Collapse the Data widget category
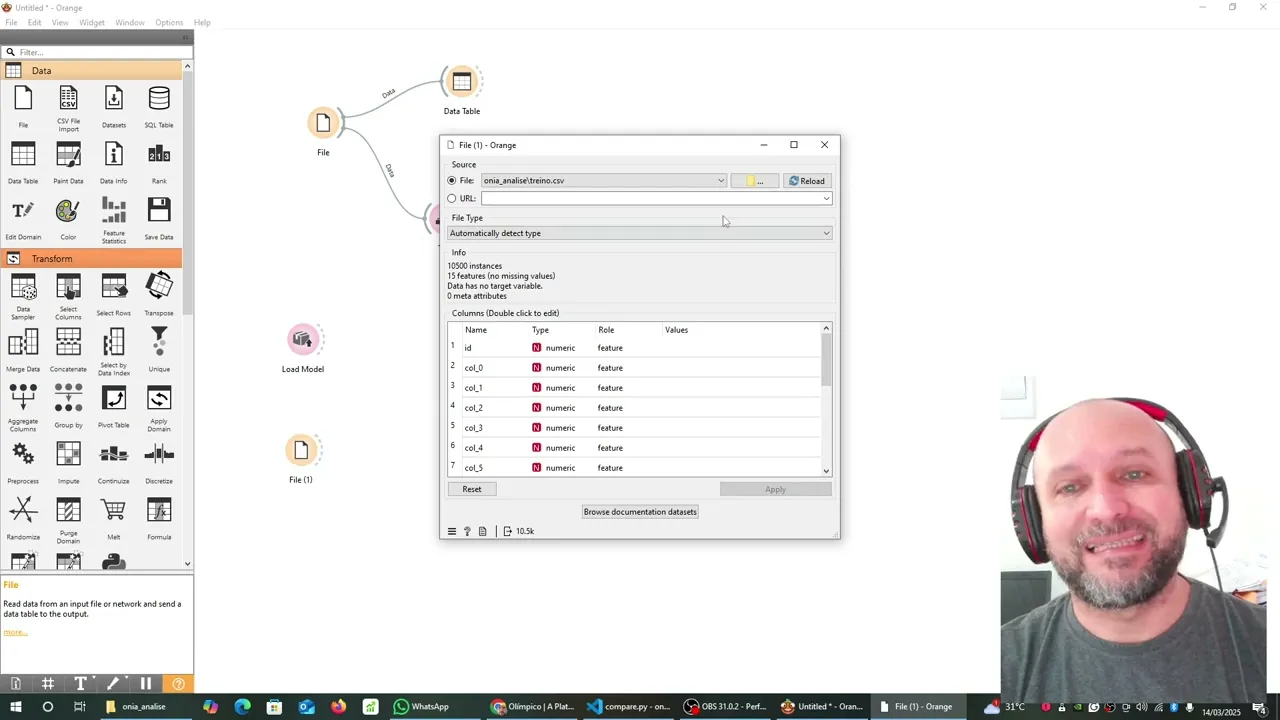Screen dimensions: 1280x720 [92, 71]
